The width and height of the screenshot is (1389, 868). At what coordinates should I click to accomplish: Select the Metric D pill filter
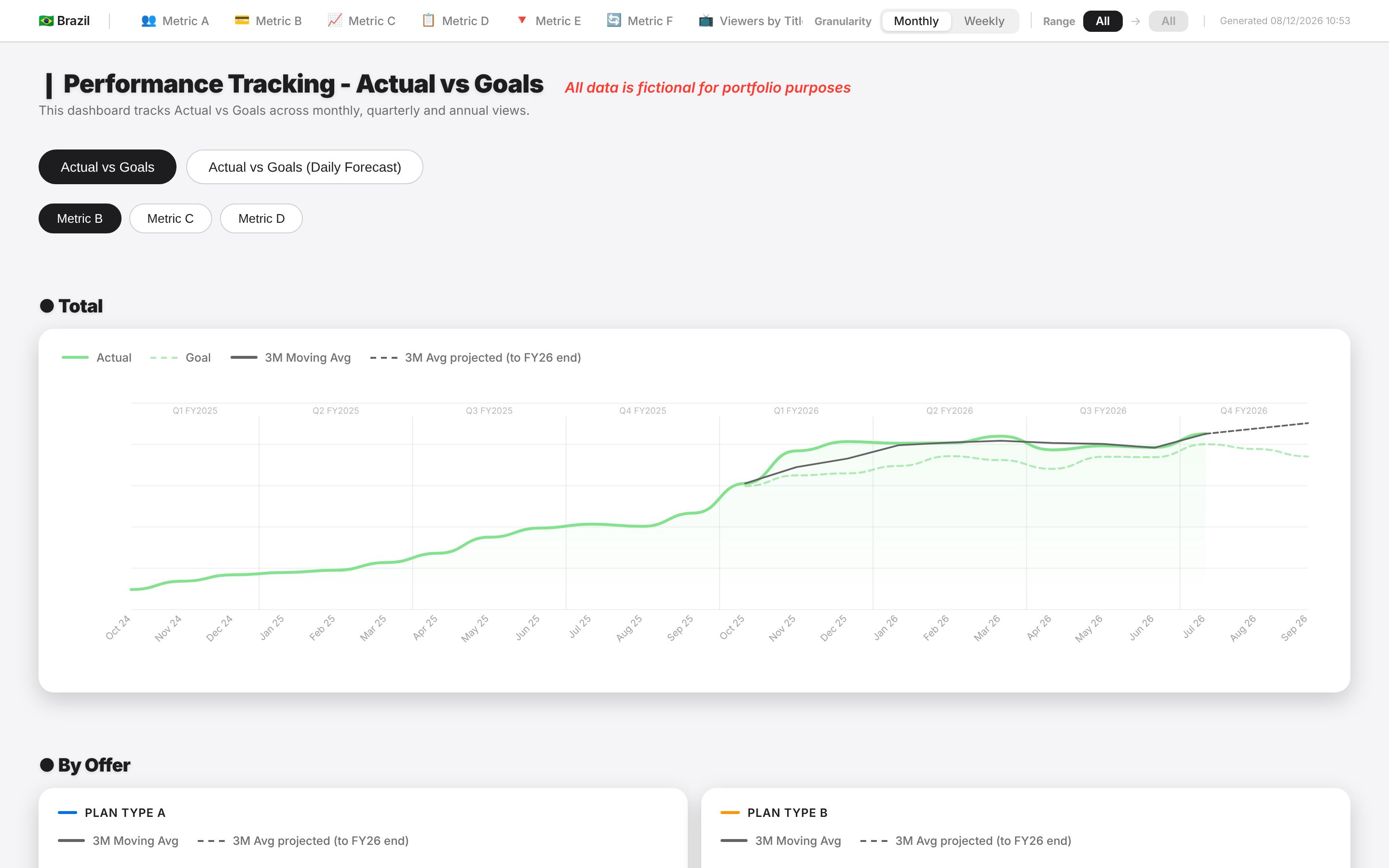tap(261, 219)
